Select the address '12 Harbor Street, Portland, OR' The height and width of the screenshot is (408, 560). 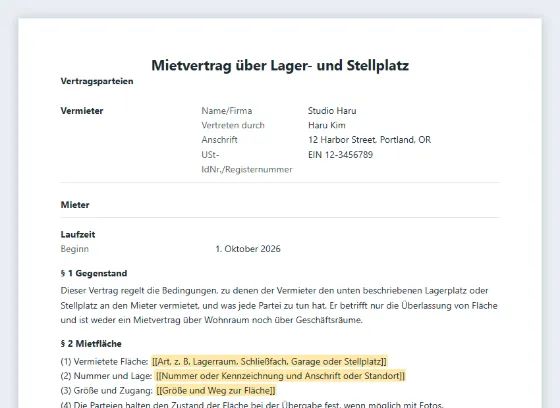click(x=370, y=140)
